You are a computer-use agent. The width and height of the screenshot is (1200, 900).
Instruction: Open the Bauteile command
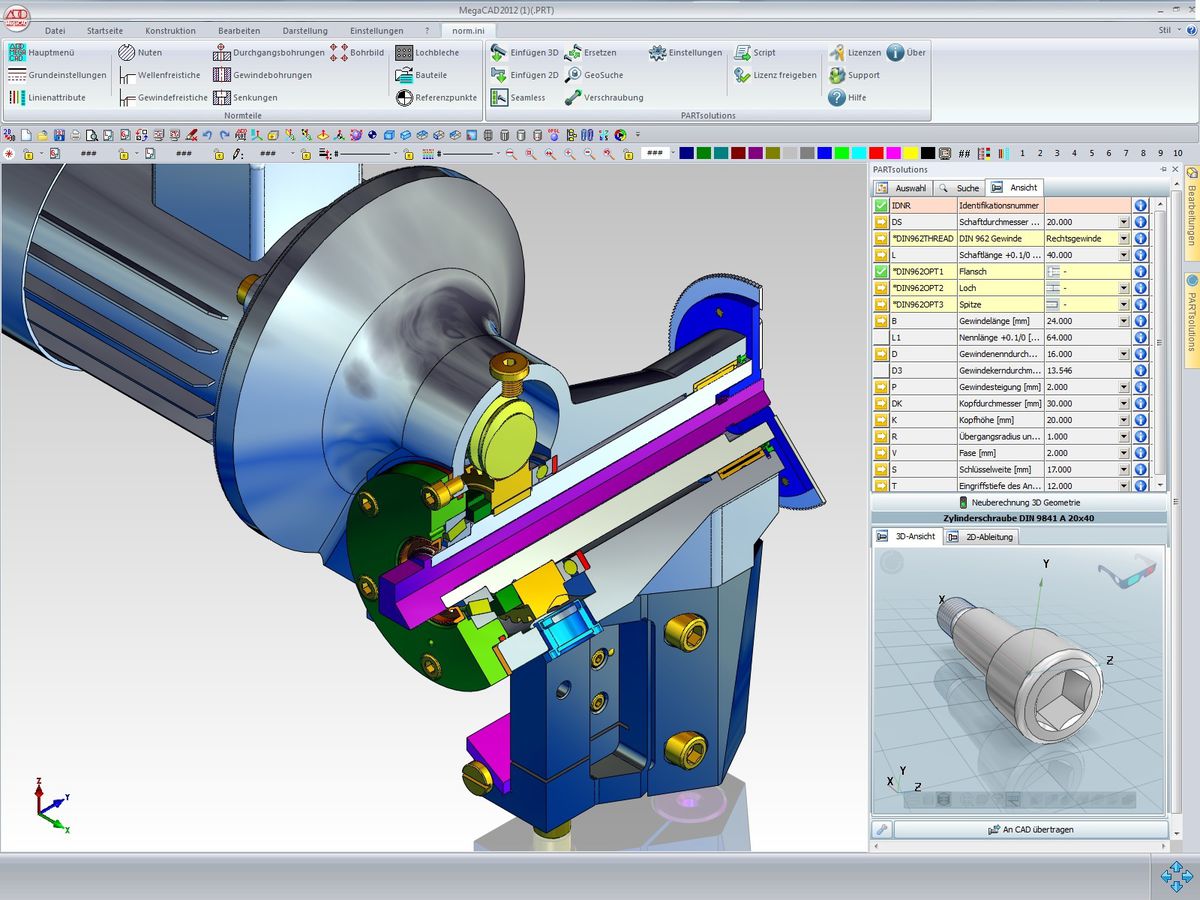click(x=421, y=75)
